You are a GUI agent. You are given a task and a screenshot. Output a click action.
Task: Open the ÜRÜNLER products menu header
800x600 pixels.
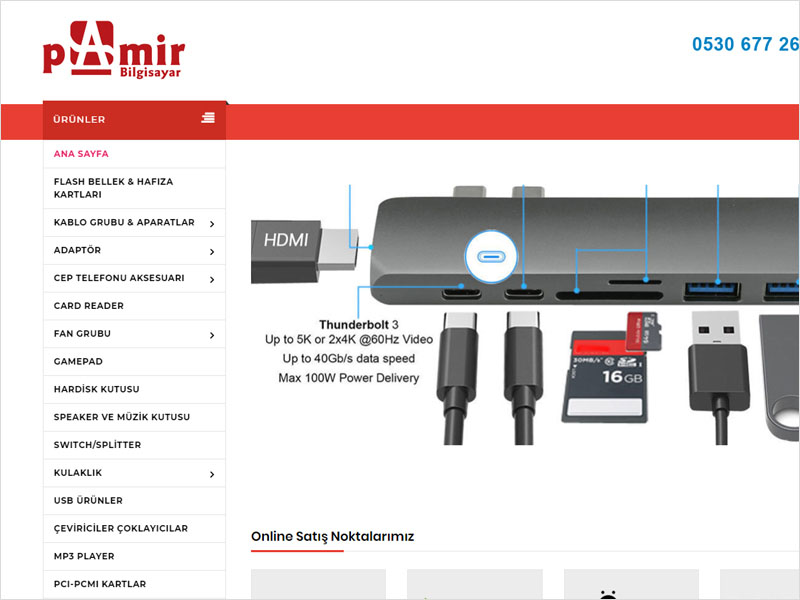pos(135,120)
